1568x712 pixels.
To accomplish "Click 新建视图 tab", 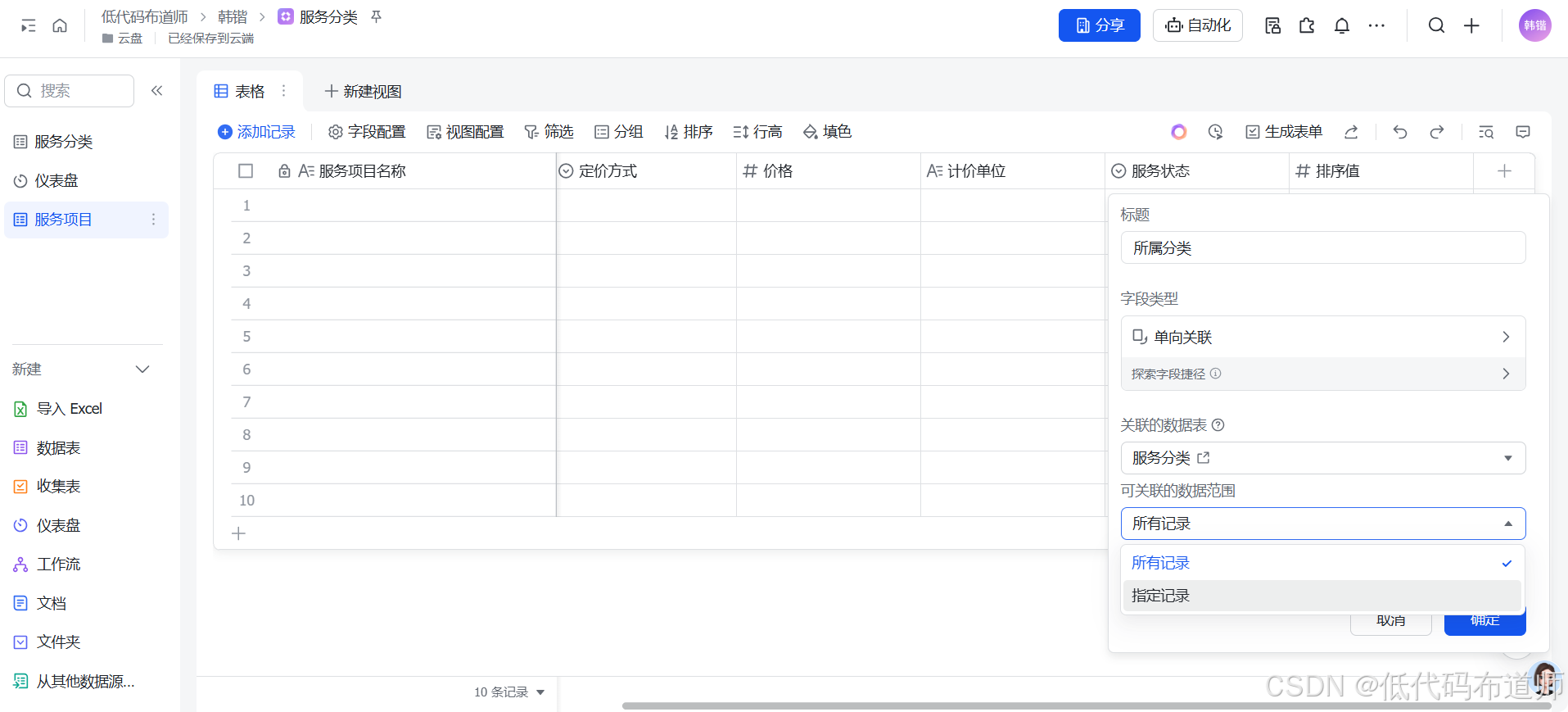I will [363, 91].
